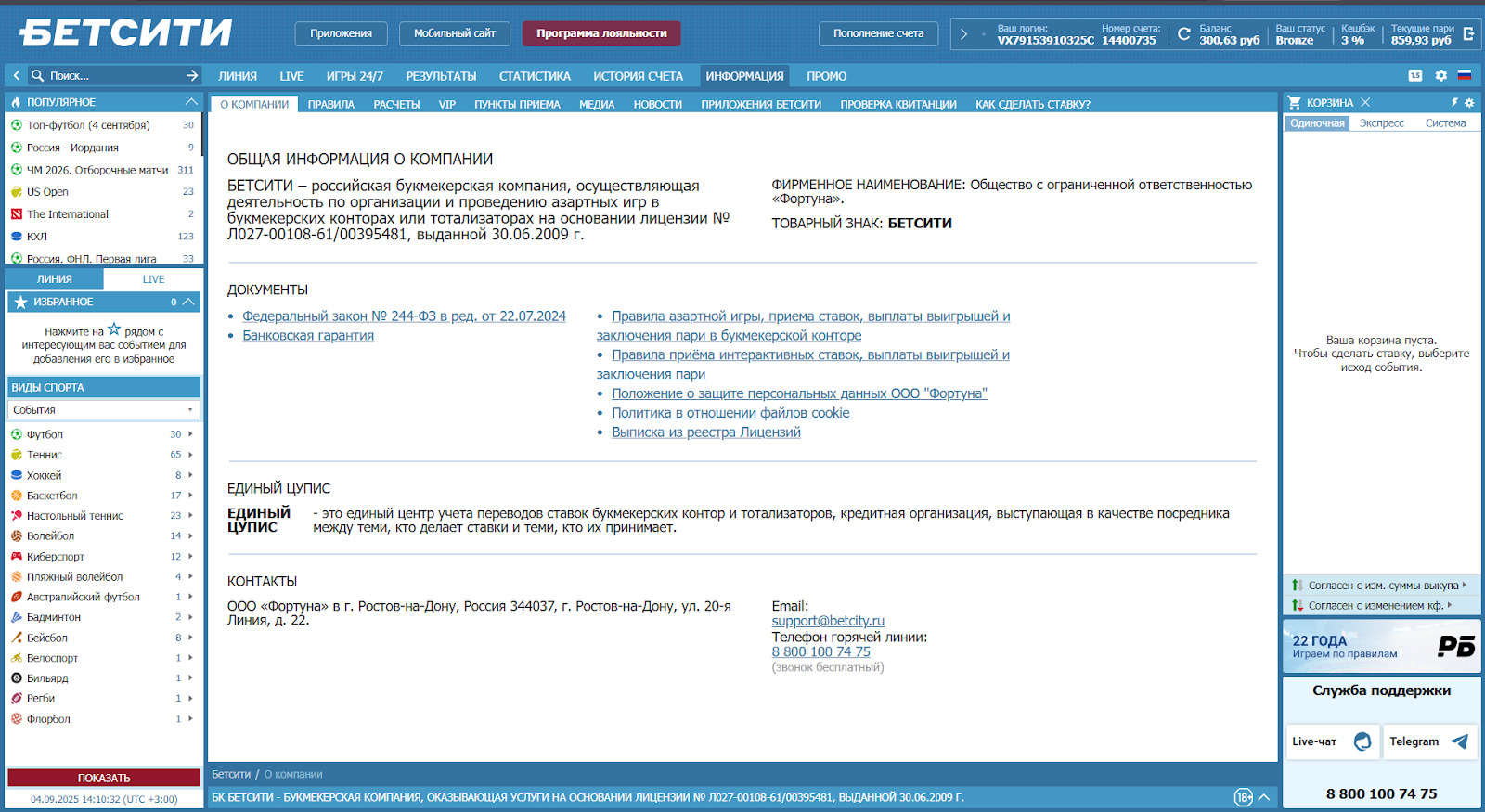Screen dimensions: 1485x812
Task: Collapse the Избранное section chevron
Action: [188, 302]
